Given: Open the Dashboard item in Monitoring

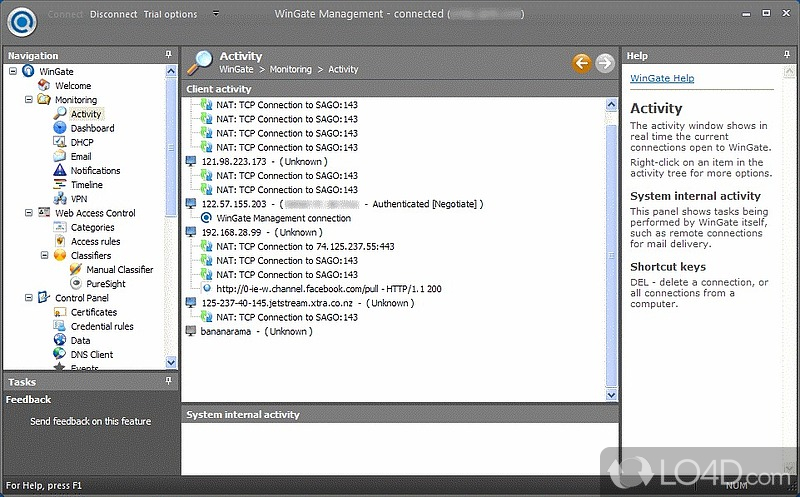Looking at the screenshot, I should (x=92, y=128).
